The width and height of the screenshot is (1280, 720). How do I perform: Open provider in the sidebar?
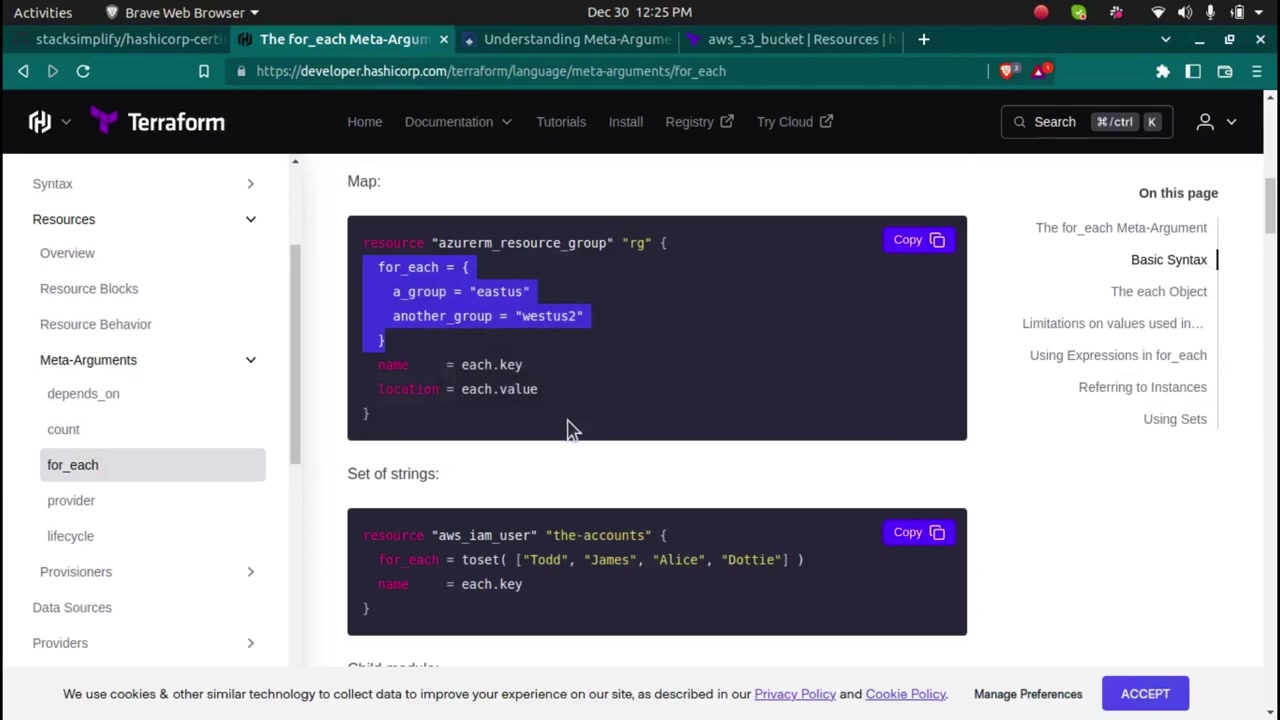71,500
